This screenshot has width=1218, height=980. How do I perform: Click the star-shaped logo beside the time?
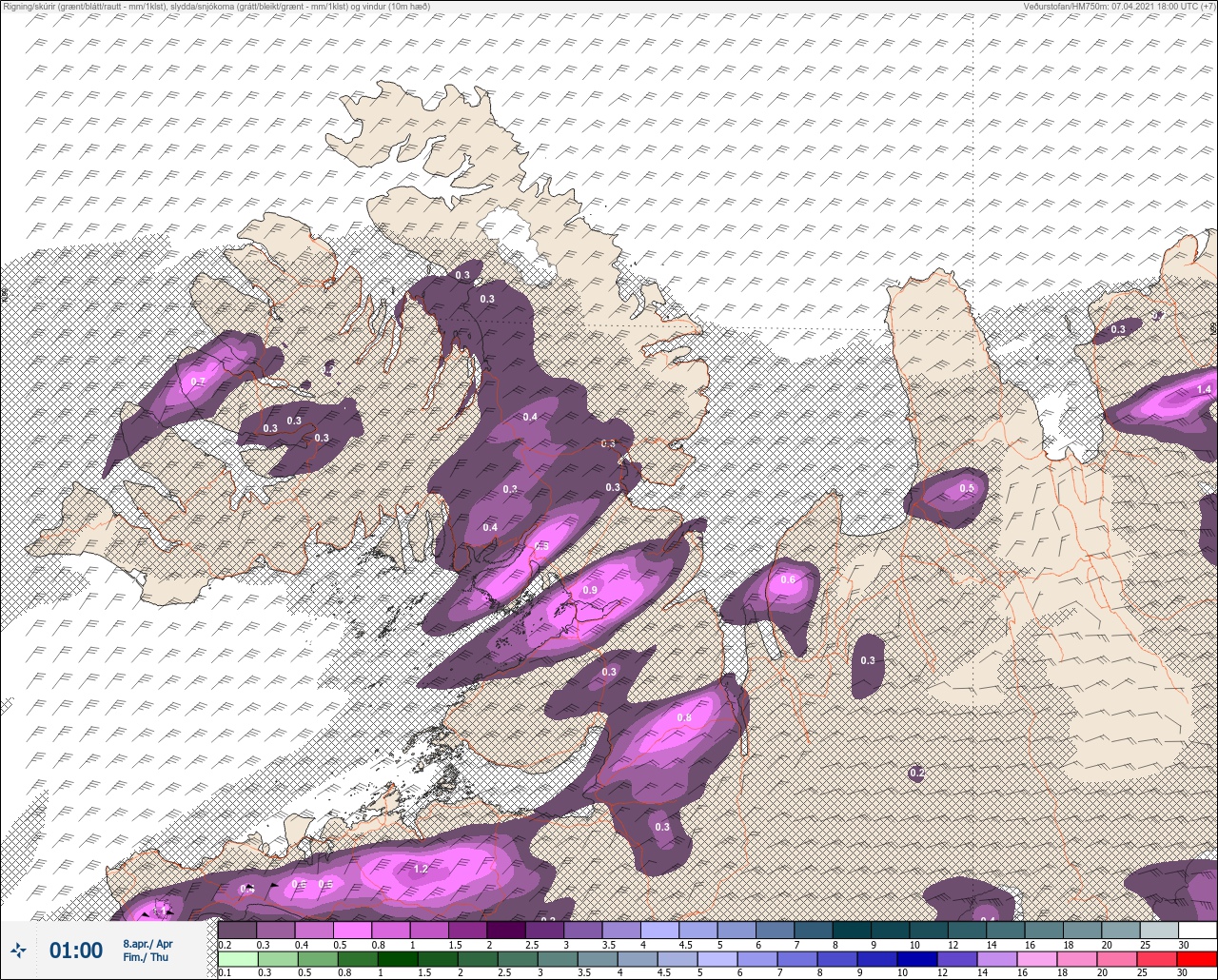pos(18,950)
